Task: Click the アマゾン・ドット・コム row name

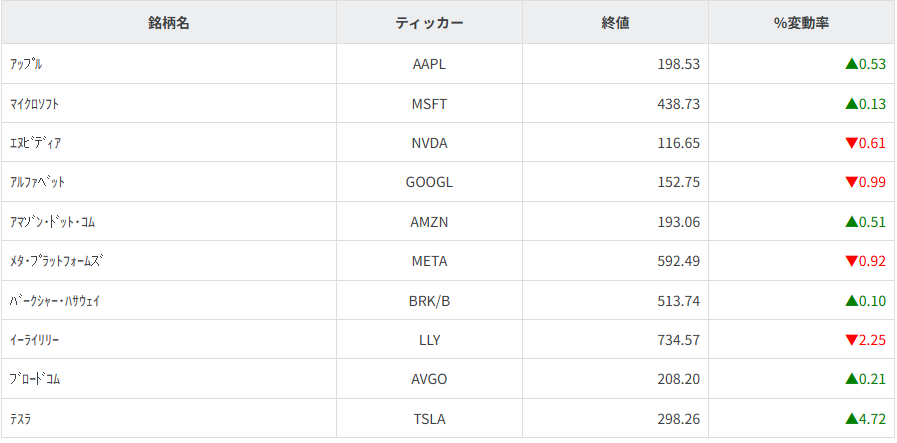Action: tap(52, 222)
